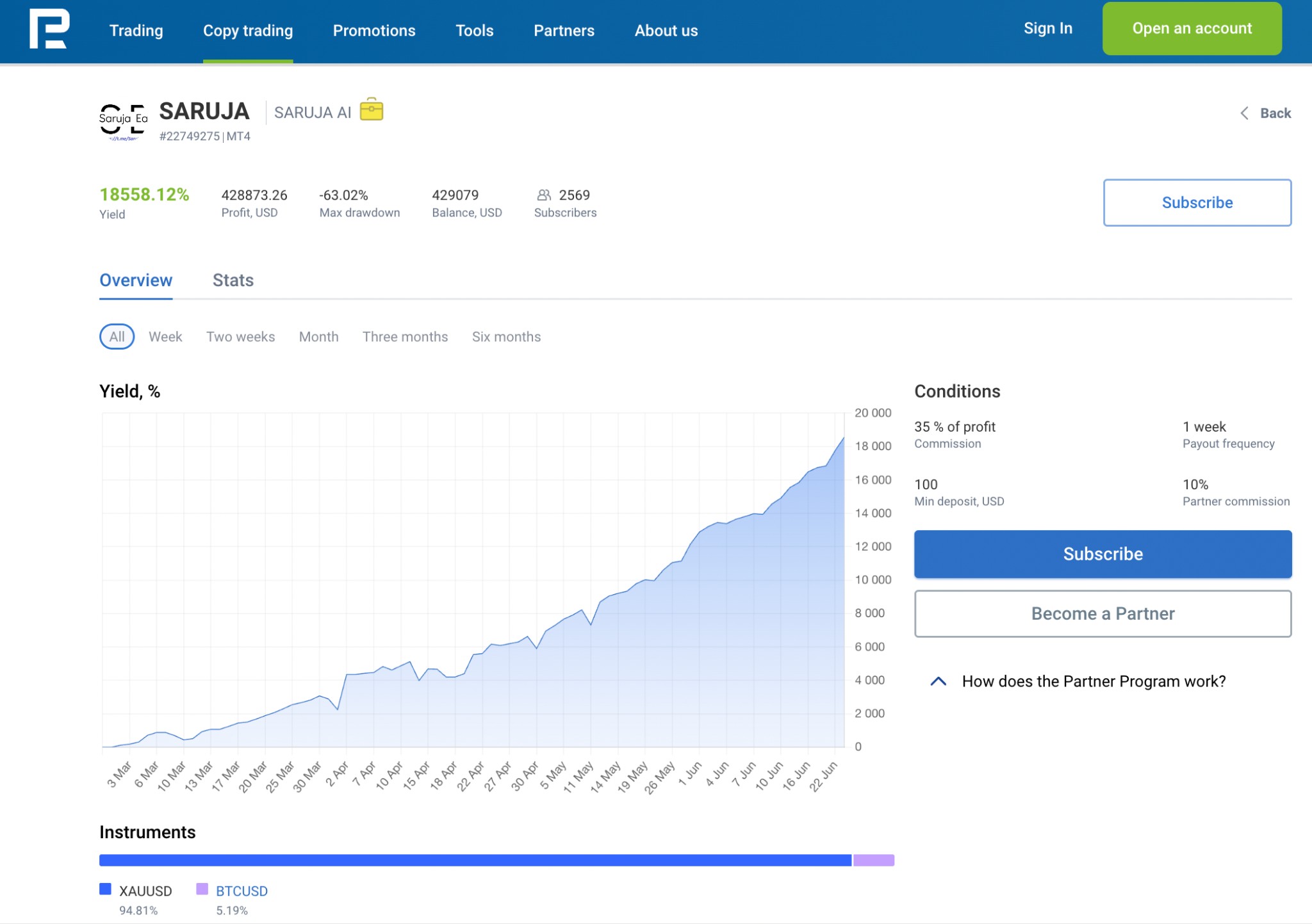Click the 18558.12% yield value

[144, 195]
